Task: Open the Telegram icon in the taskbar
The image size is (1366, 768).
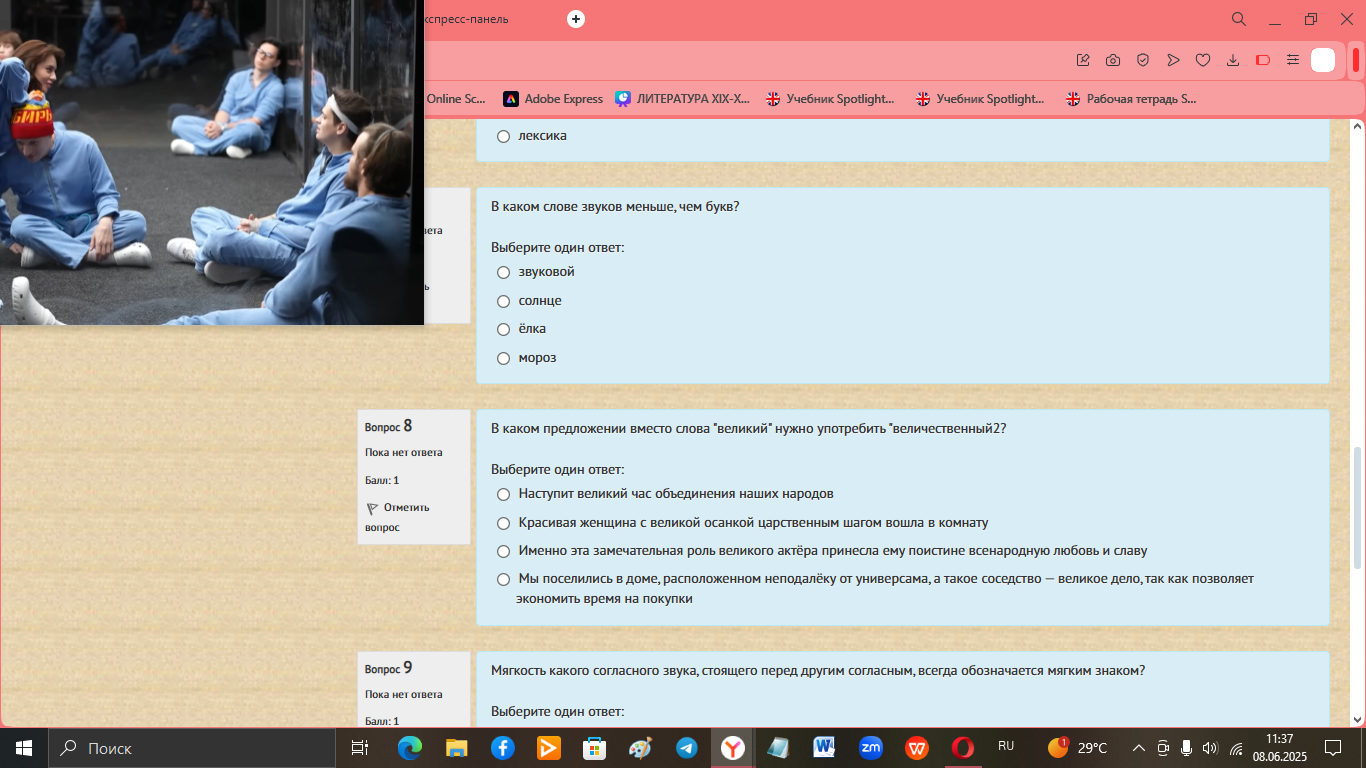Action: [x=686, y=748]
